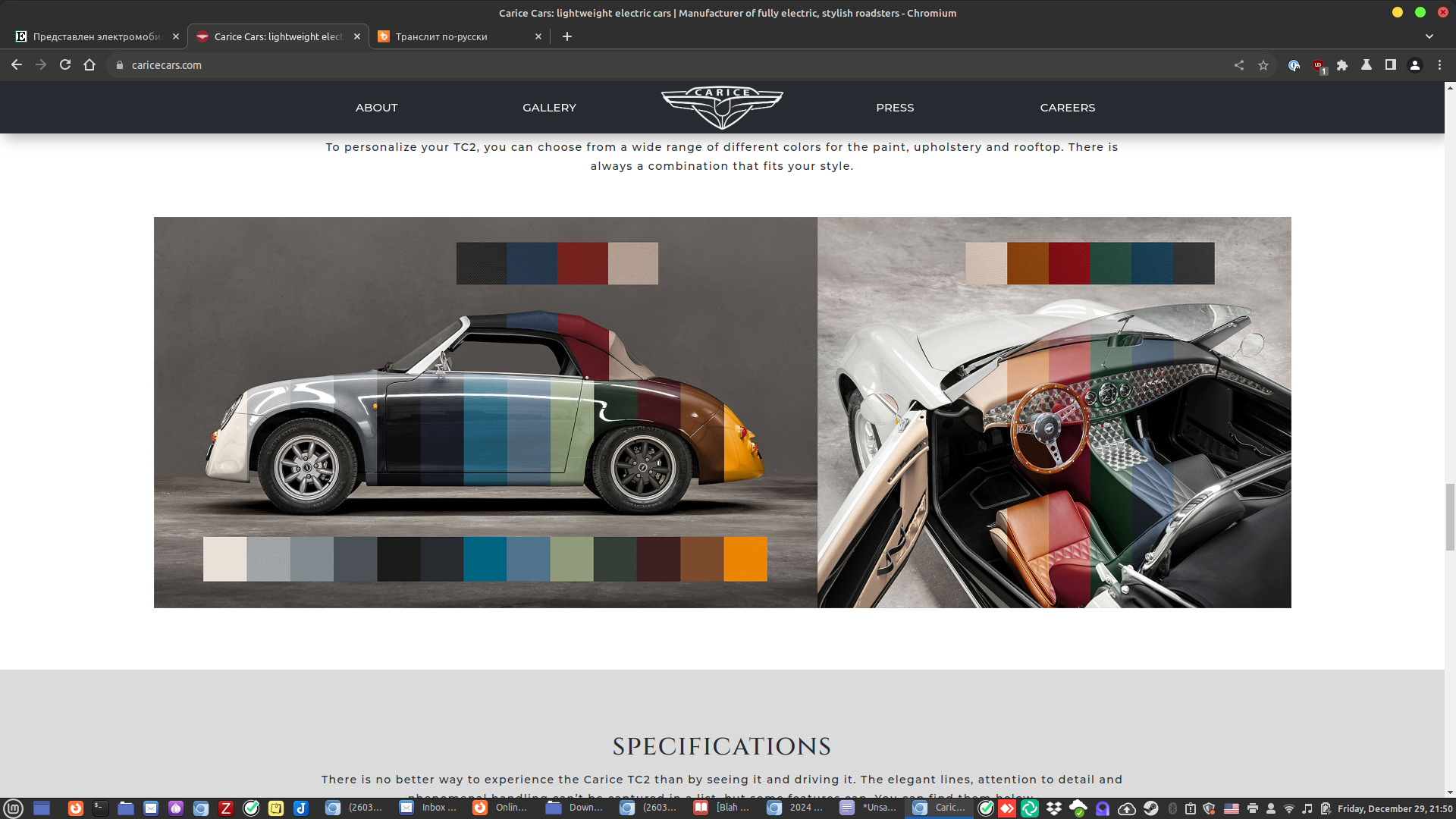Open the GALLERY navigation link
1456x819 pixels.
(549, 108)
